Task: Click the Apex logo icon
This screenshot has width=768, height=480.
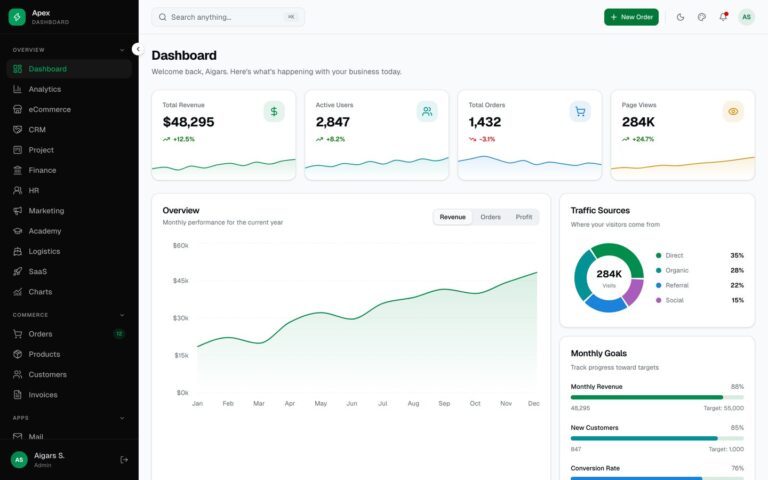Action: (17, 17)
